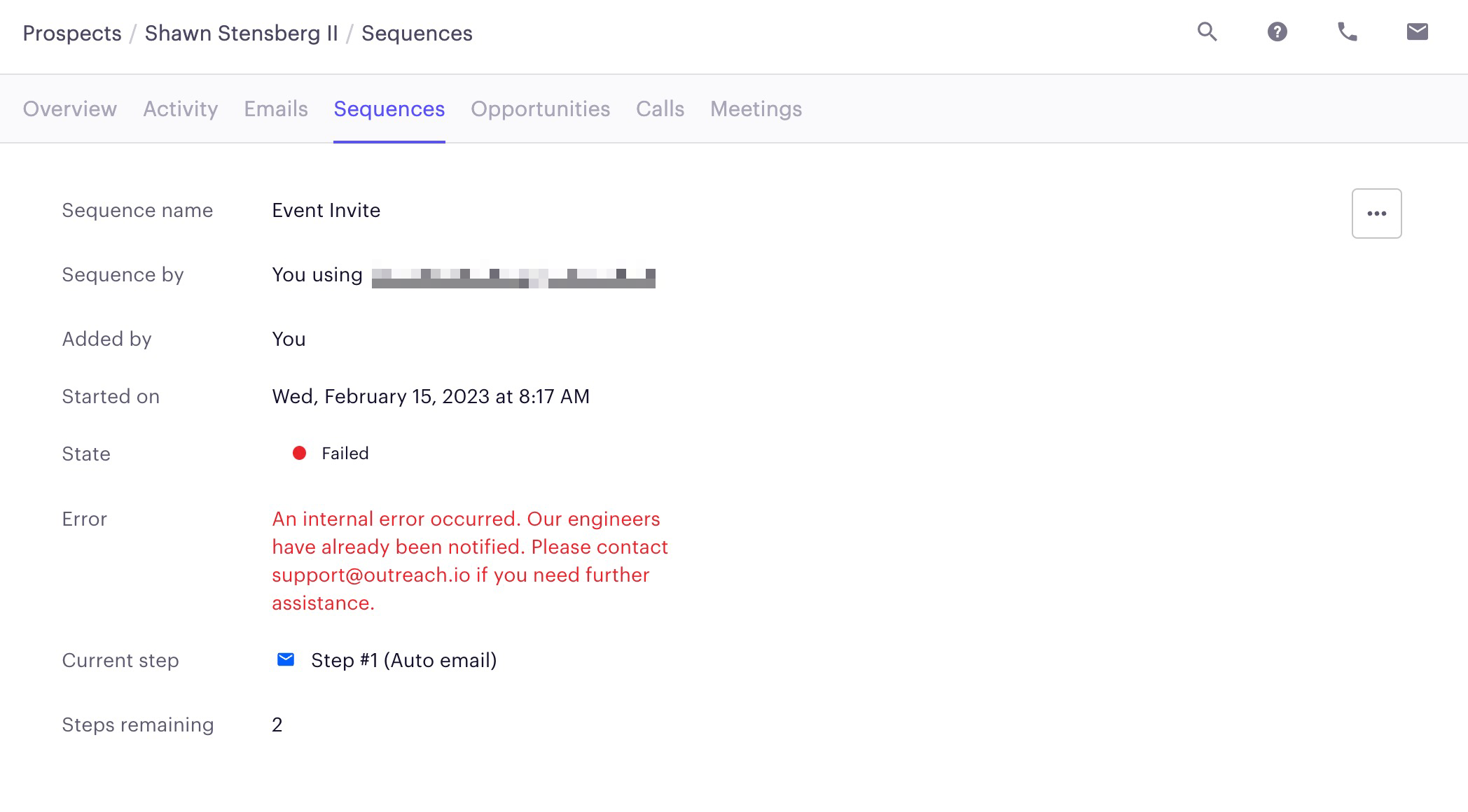Open the Emails tab
1468x812 pixels.
coord(276,109)
